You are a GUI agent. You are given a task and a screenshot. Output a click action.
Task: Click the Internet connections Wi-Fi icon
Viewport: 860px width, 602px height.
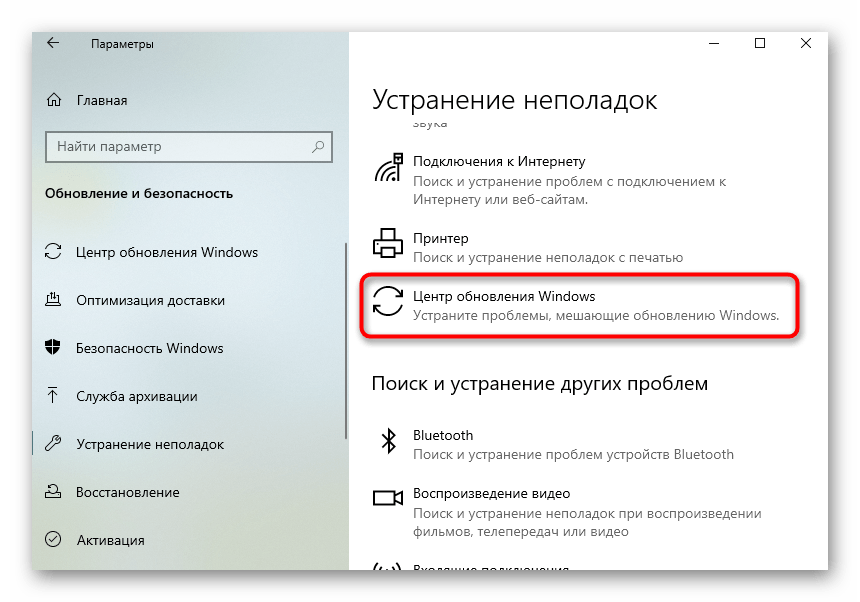point(388,168)
